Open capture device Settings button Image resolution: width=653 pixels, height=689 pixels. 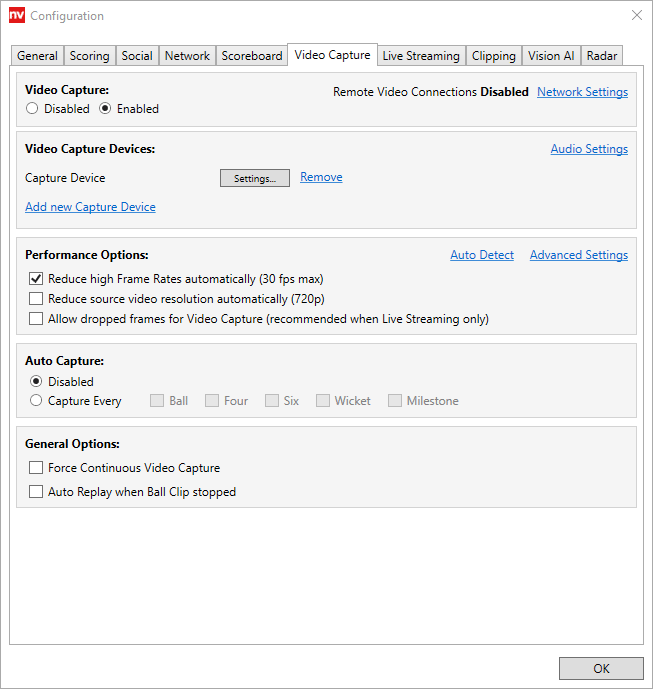coord(255,178)
